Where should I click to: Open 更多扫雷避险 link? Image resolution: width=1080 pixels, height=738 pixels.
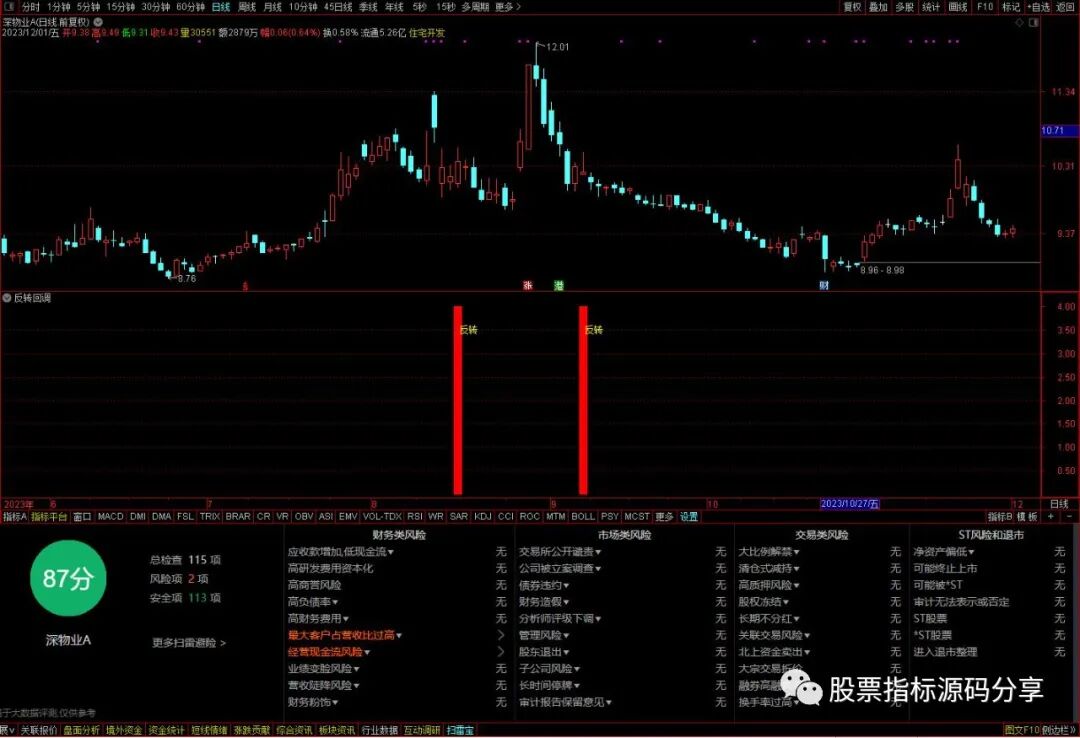tap(189, 643)
